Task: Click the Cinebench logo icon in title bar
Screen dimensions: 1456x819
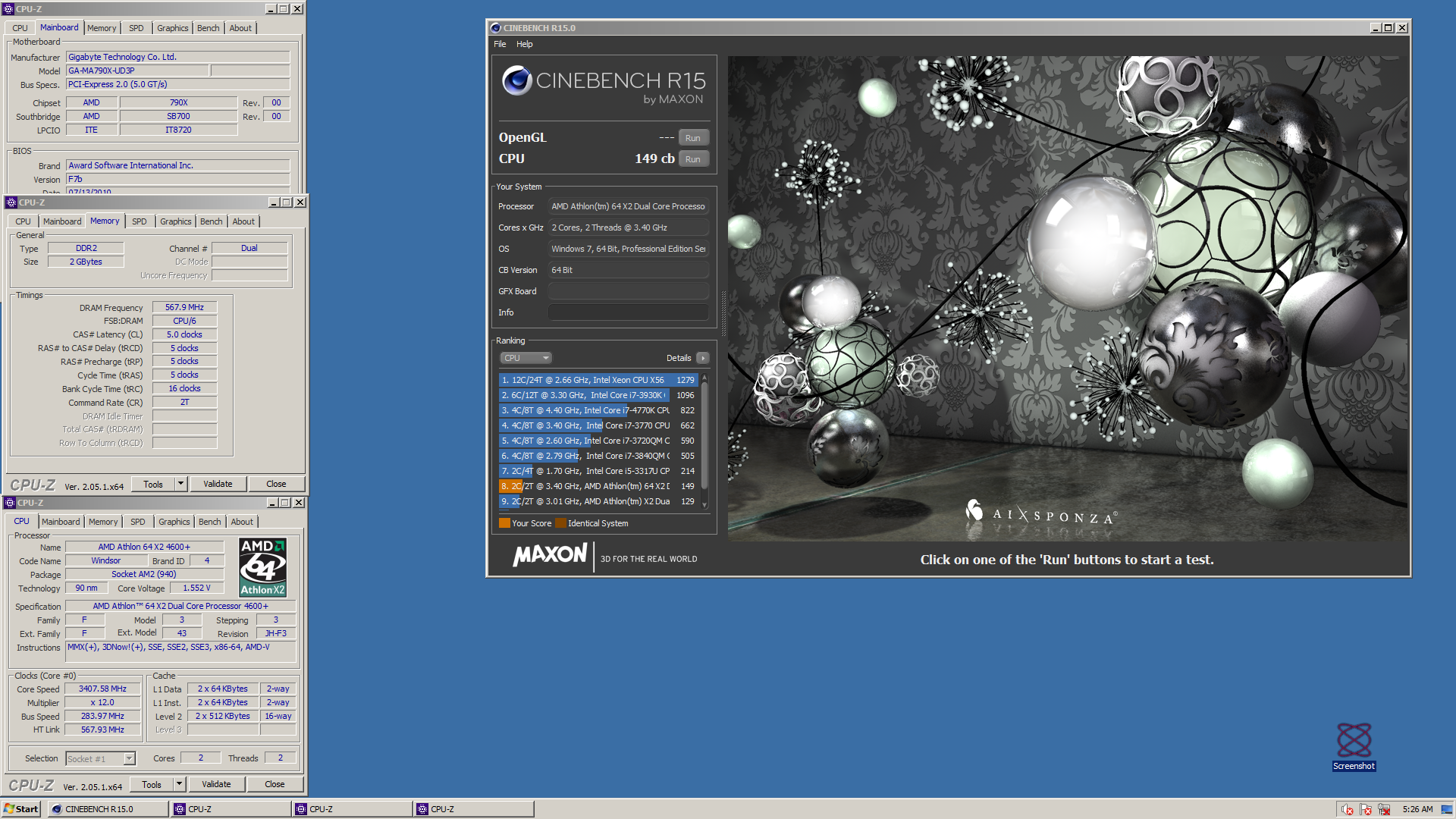Action: [x=496, y=28]
